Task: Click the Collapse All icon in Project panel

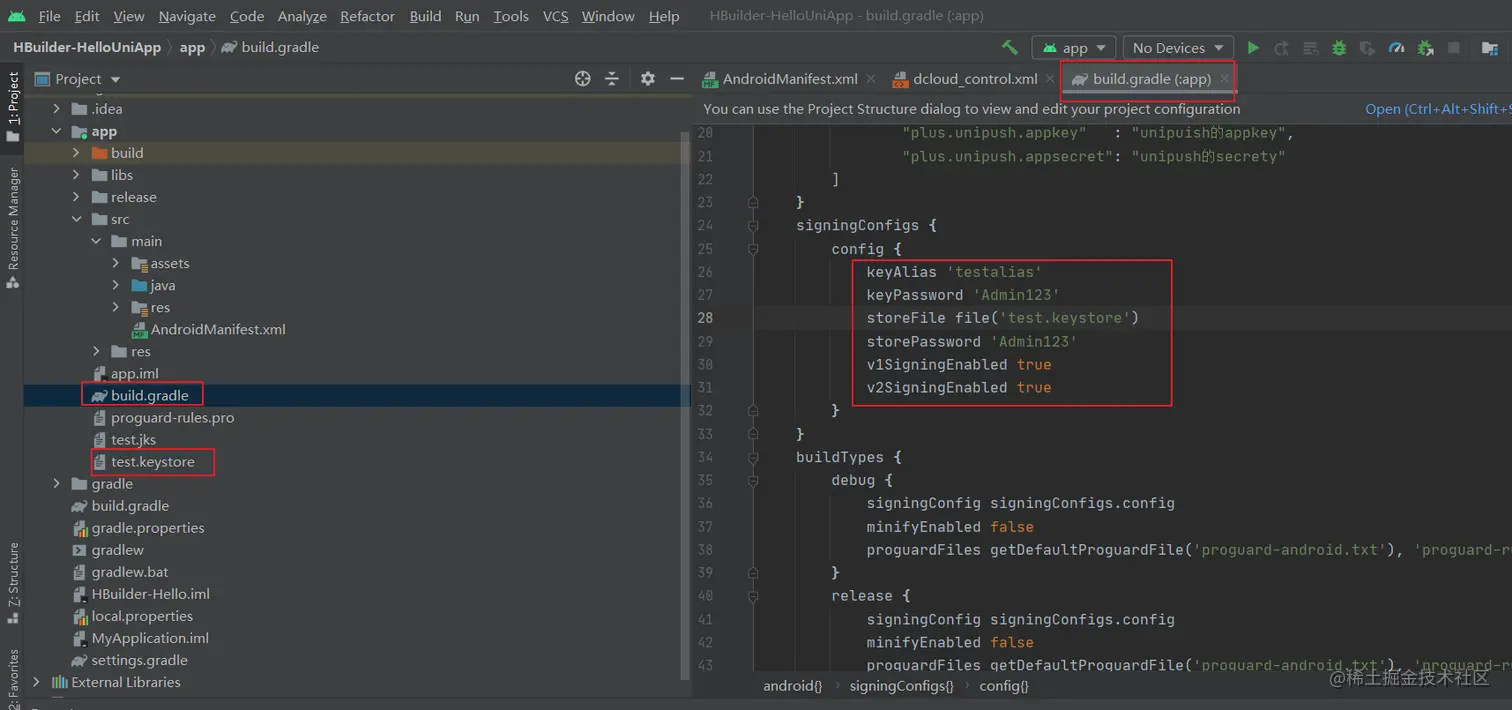Action: pos(612,78)
